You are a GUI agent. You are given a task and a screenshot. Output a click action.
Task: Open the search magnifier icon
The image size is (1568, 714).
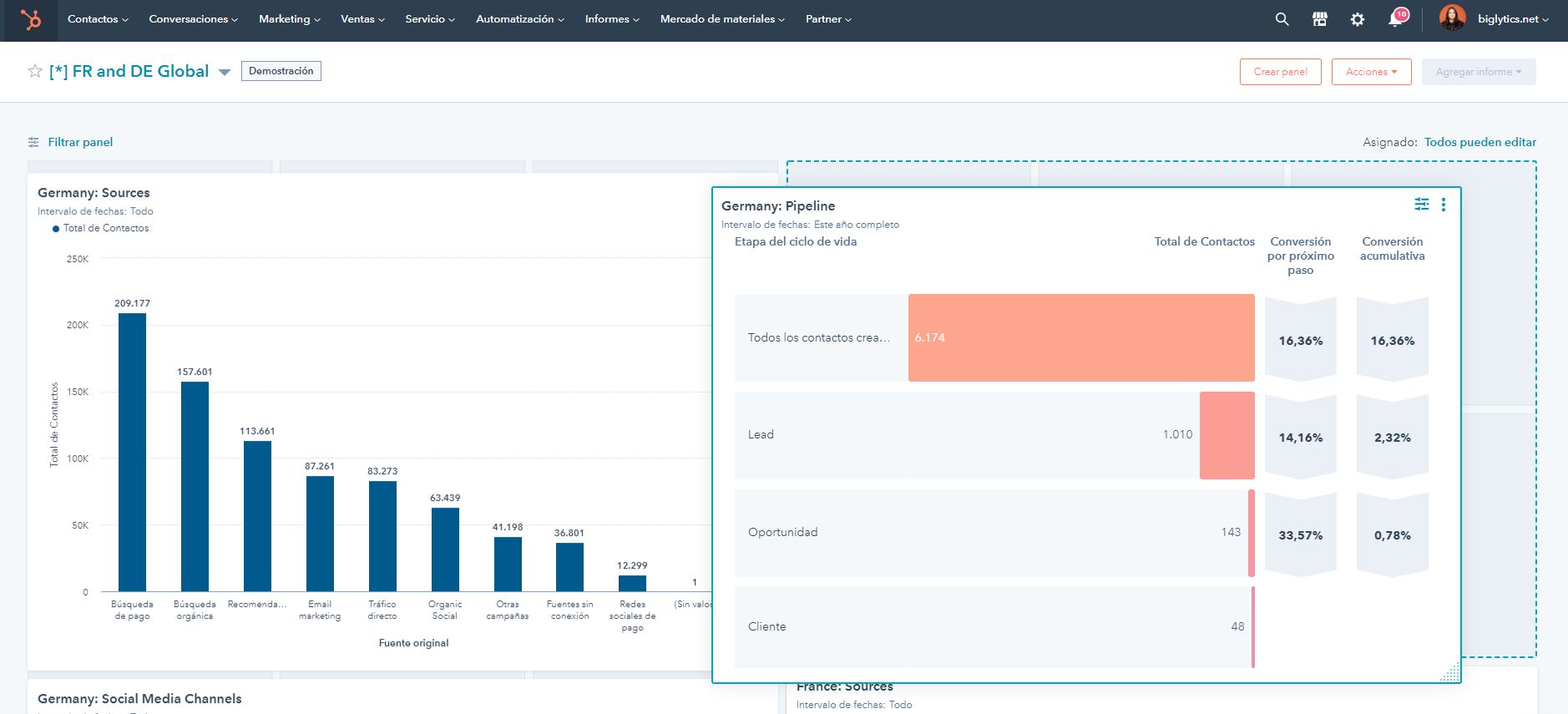1282,19
